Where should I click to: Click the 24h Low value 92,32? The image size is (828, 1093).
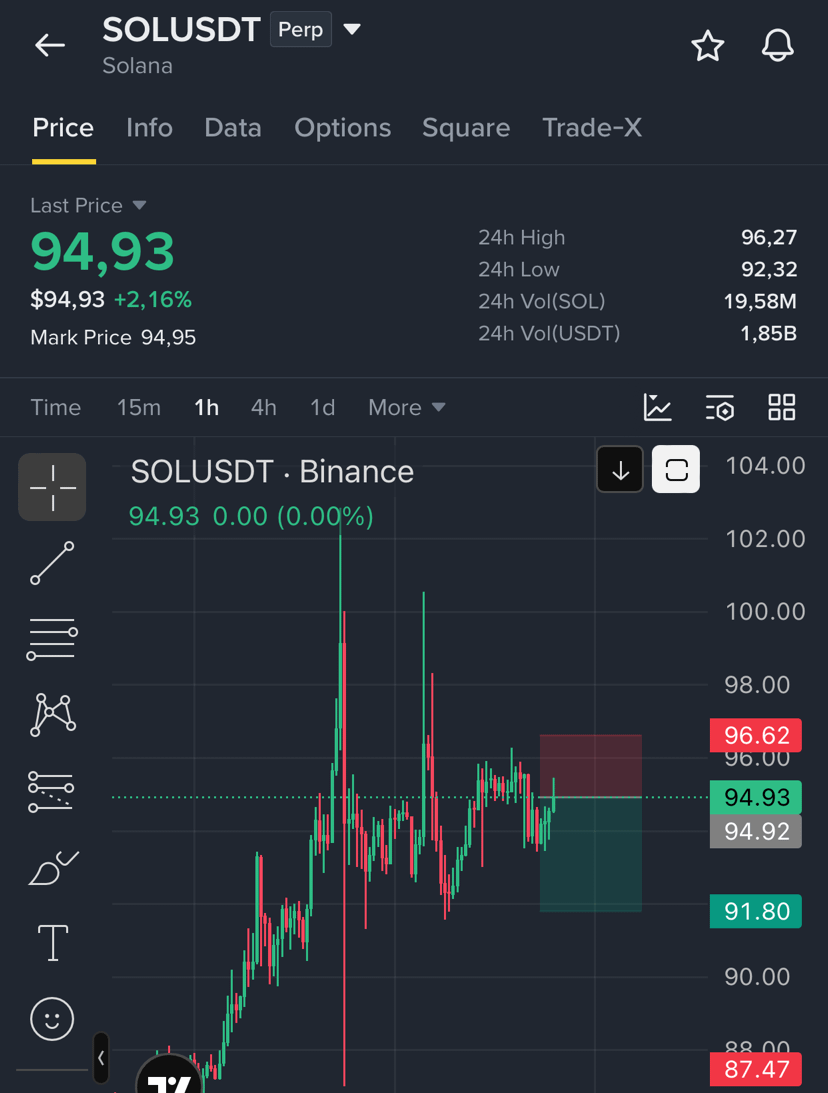point(769,270)
